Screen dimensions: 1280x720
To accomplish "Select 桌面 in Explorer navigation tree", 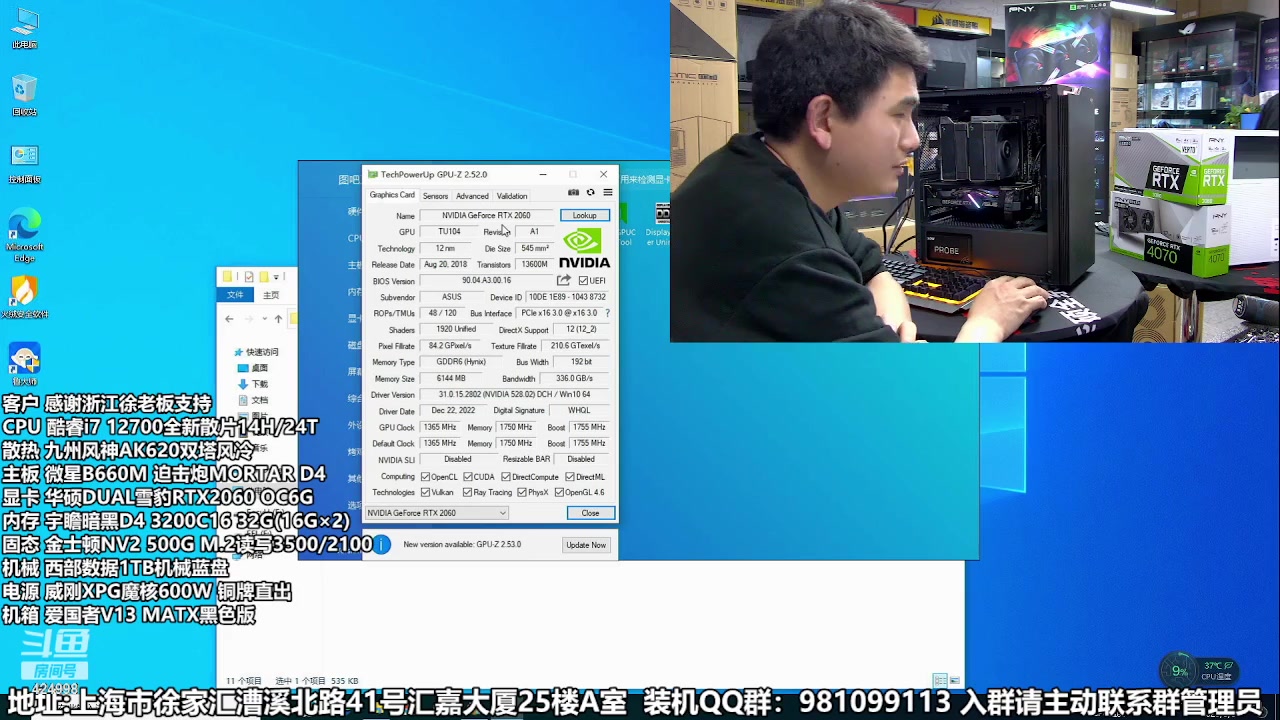I will 253,368.
